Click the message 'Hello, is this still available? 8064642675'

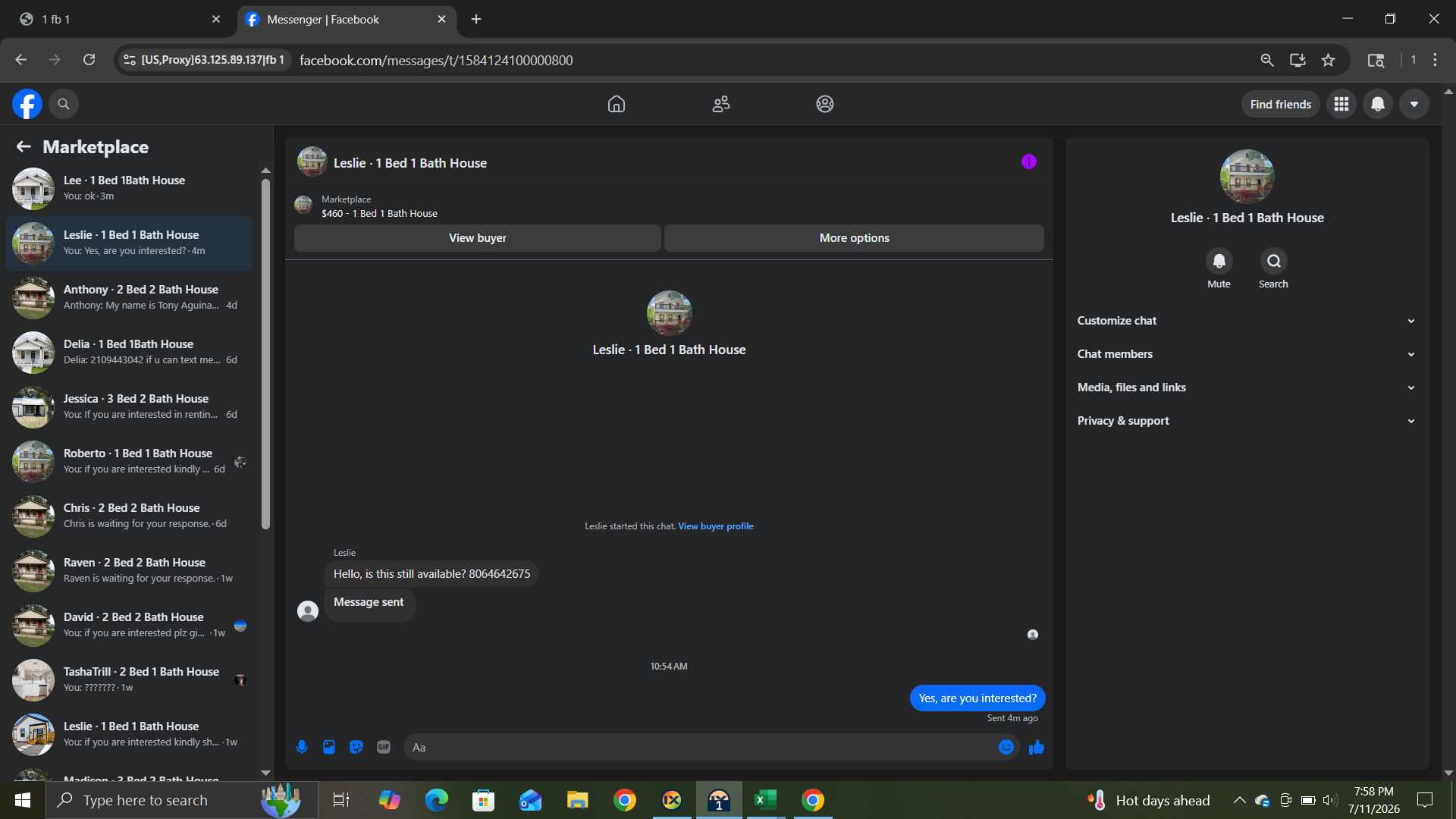(x=431, y=574)
